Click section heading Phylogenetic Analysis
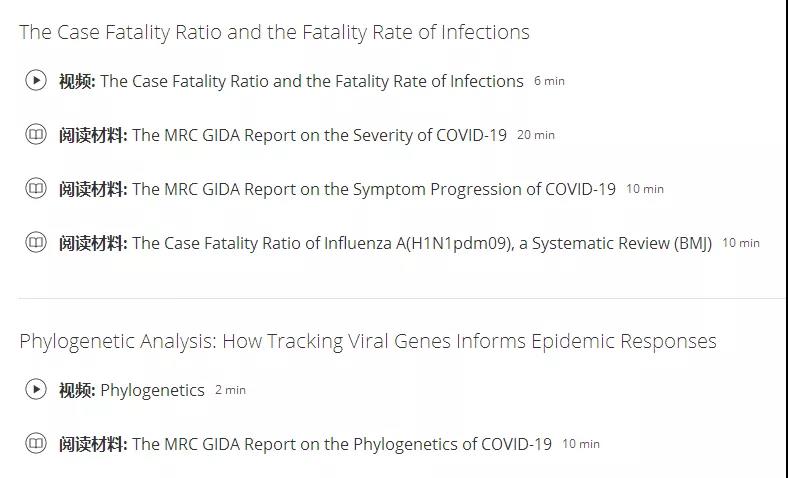Viewport: 788px width, 478px height. click(367, 341)
